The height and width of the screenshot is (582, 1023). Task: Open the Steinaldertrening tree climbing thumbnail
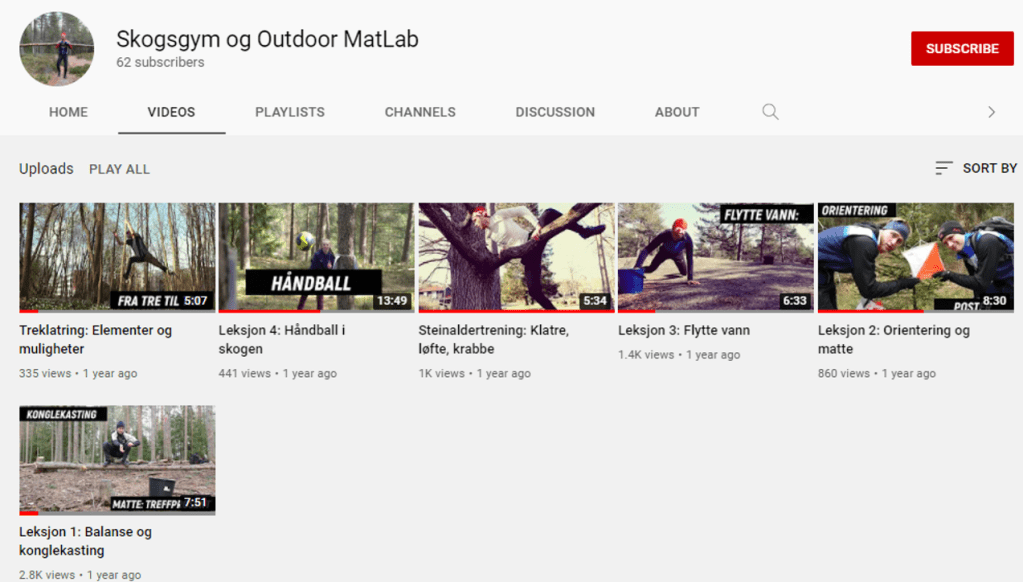tap(516, 257)
